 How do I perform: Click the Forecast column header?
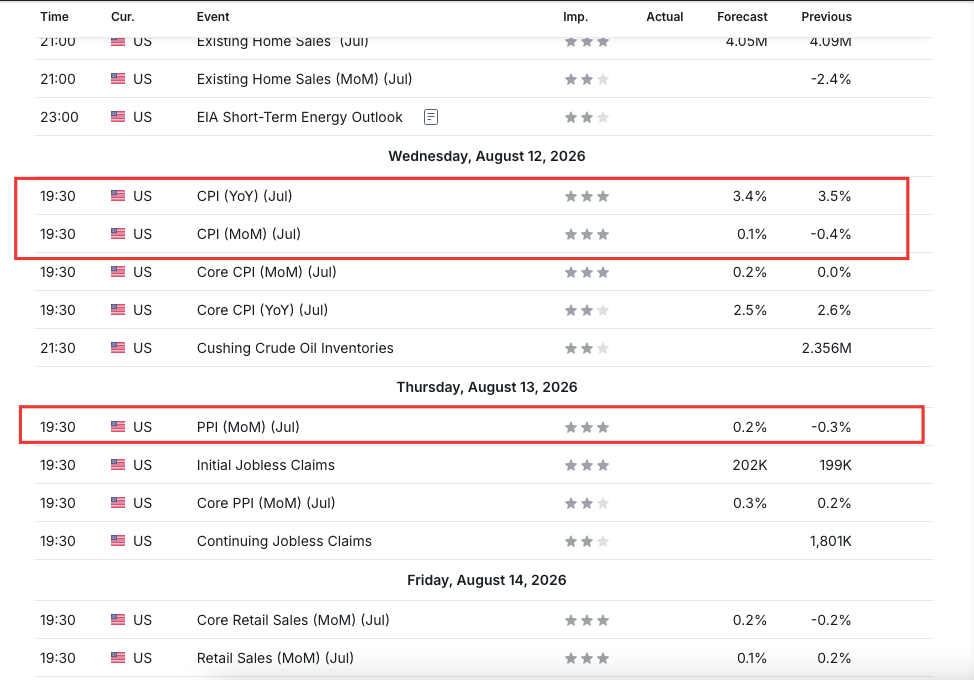[742, 17]
